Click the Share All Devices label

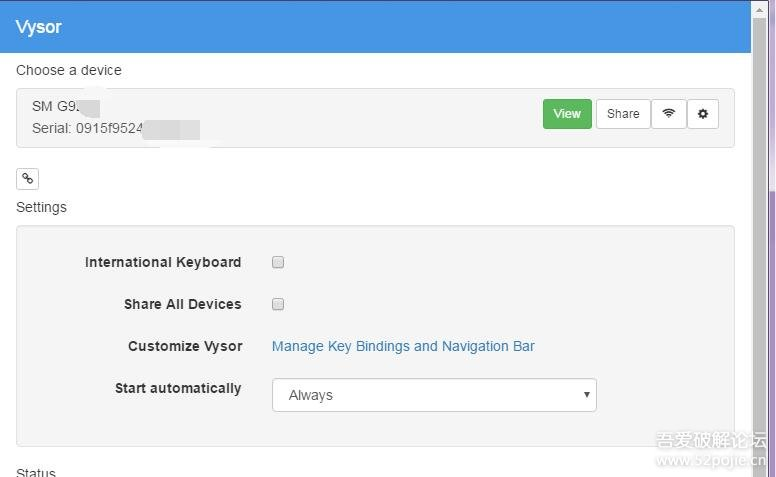pyautogui.click(x=183, y=304)
